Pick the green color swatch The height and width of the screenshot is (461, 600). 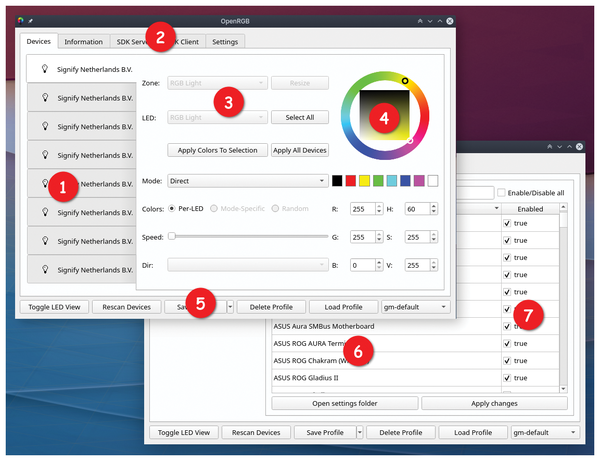pos(378,181)
